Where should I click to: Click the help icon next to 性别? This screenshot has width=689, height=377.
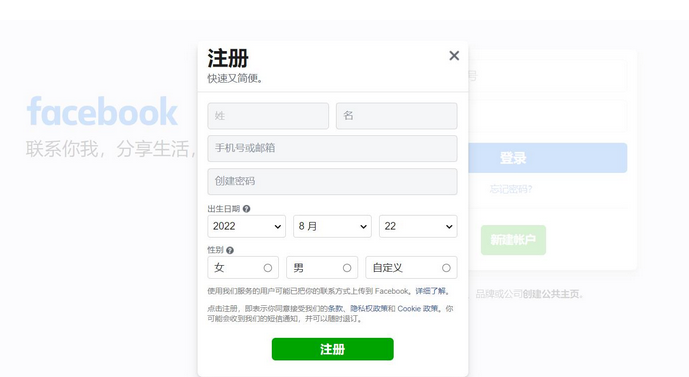click(230, 250)
